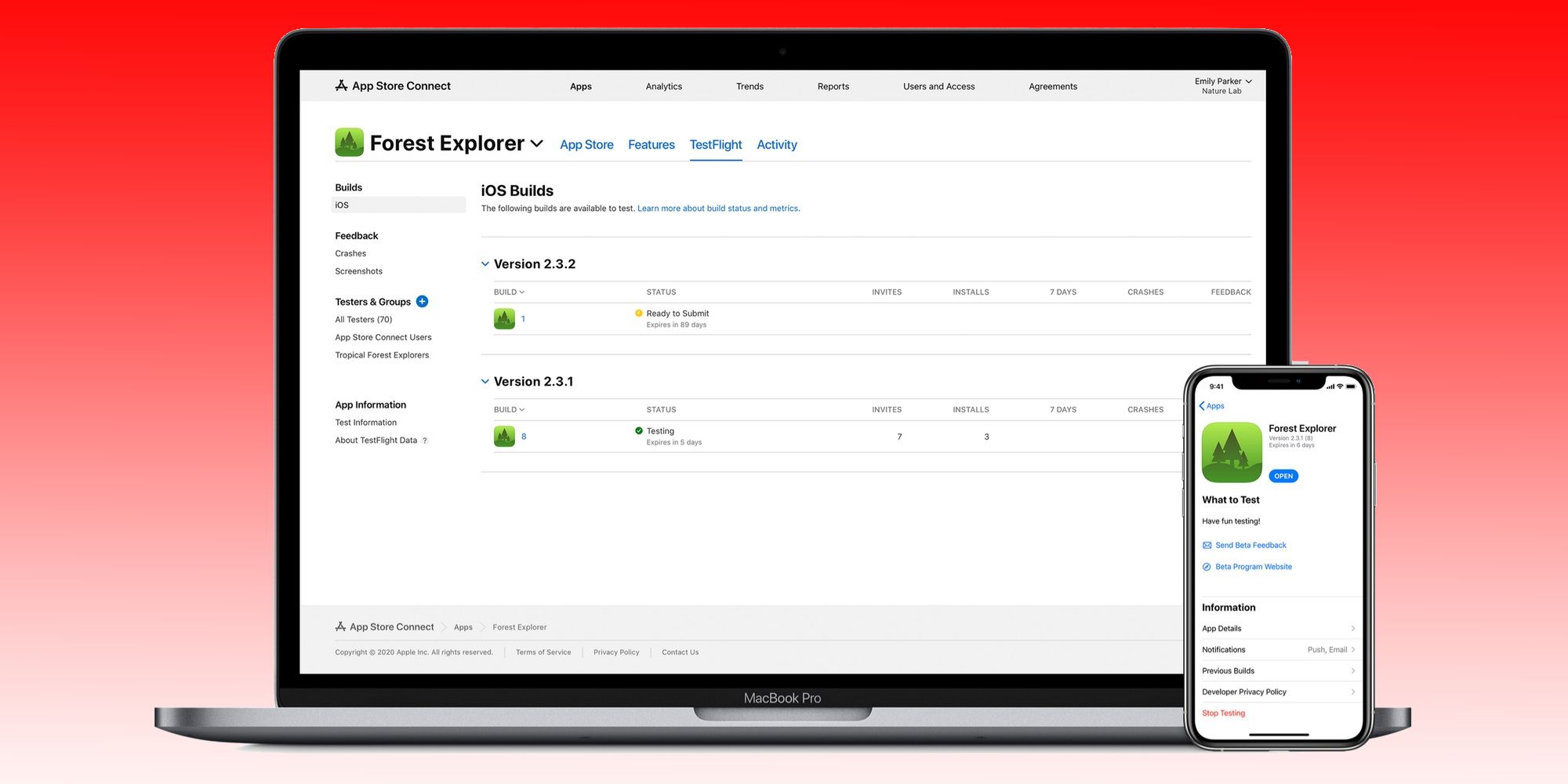
Task: Click build 8's app icon under Version 2.3.1
Action: [504, 436]
